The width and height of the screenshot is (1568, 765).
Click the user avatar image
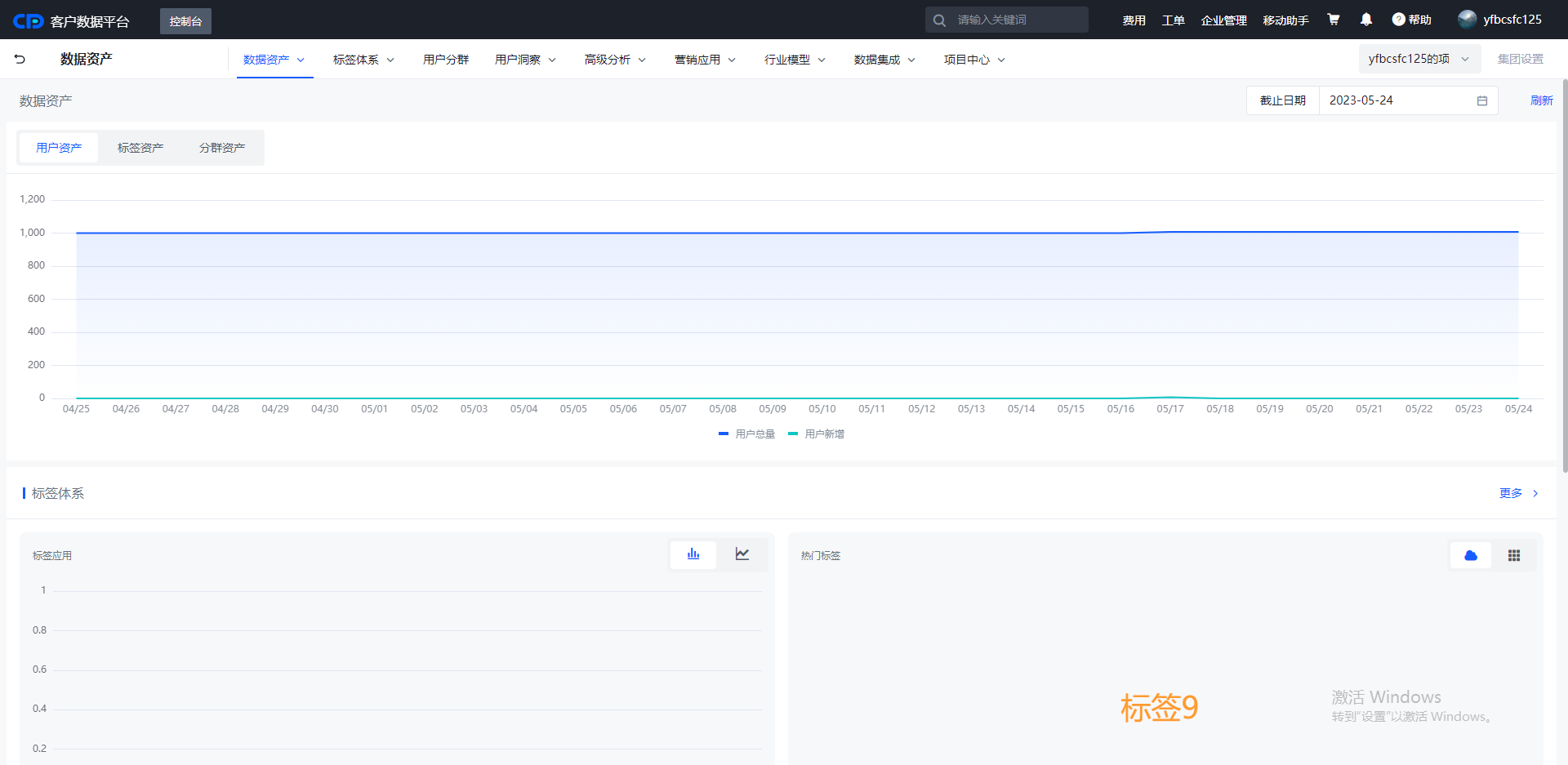click(x=1468, y=20)
